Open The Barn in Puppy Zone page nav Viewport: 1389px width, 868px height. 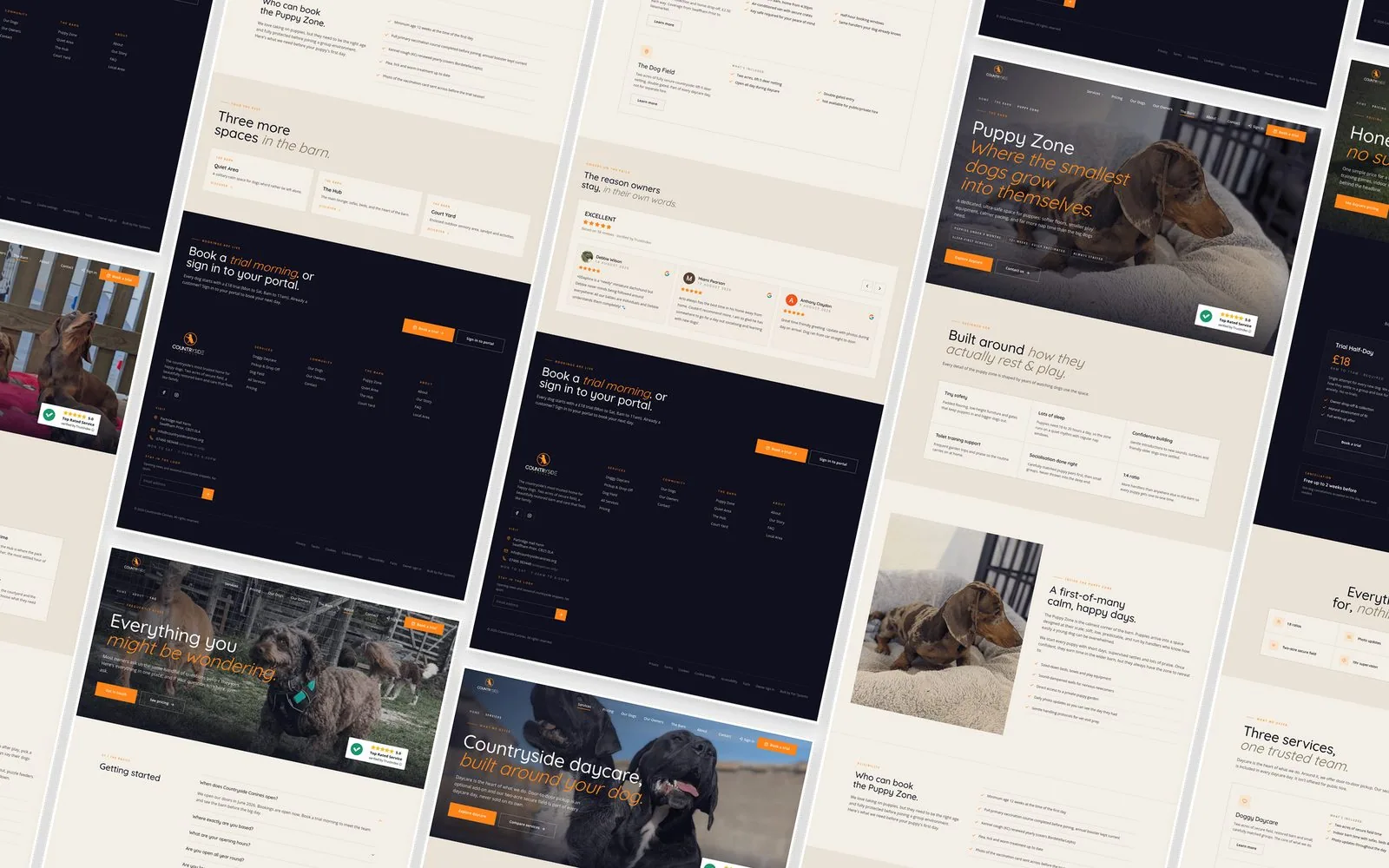[x=1188, y=113]
